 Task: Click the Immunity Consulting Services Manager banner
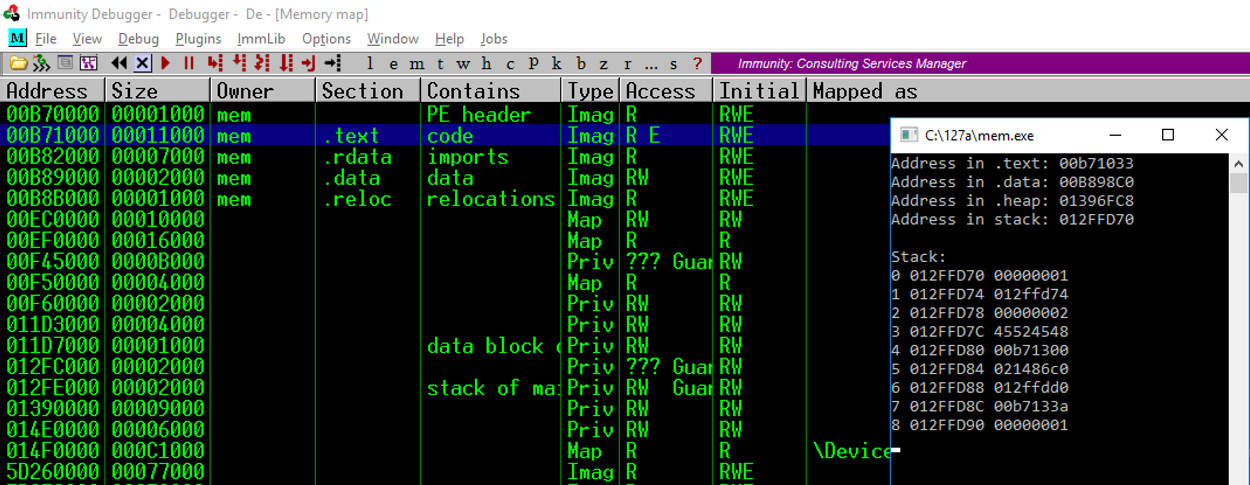click(852, 63)
